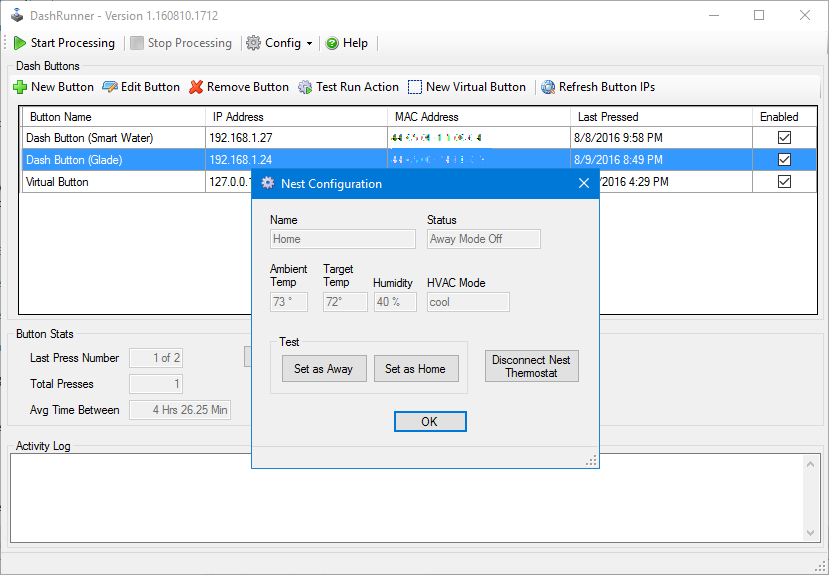Toggle Enabled checkbox for Dash Button (Glade)
The image size is (829, 575).
(784, 160)
